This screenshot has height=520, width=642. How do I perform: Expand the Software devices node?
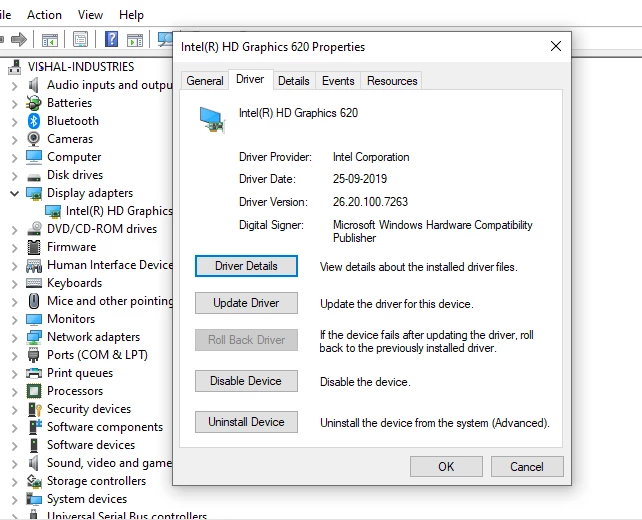point(15,446)
